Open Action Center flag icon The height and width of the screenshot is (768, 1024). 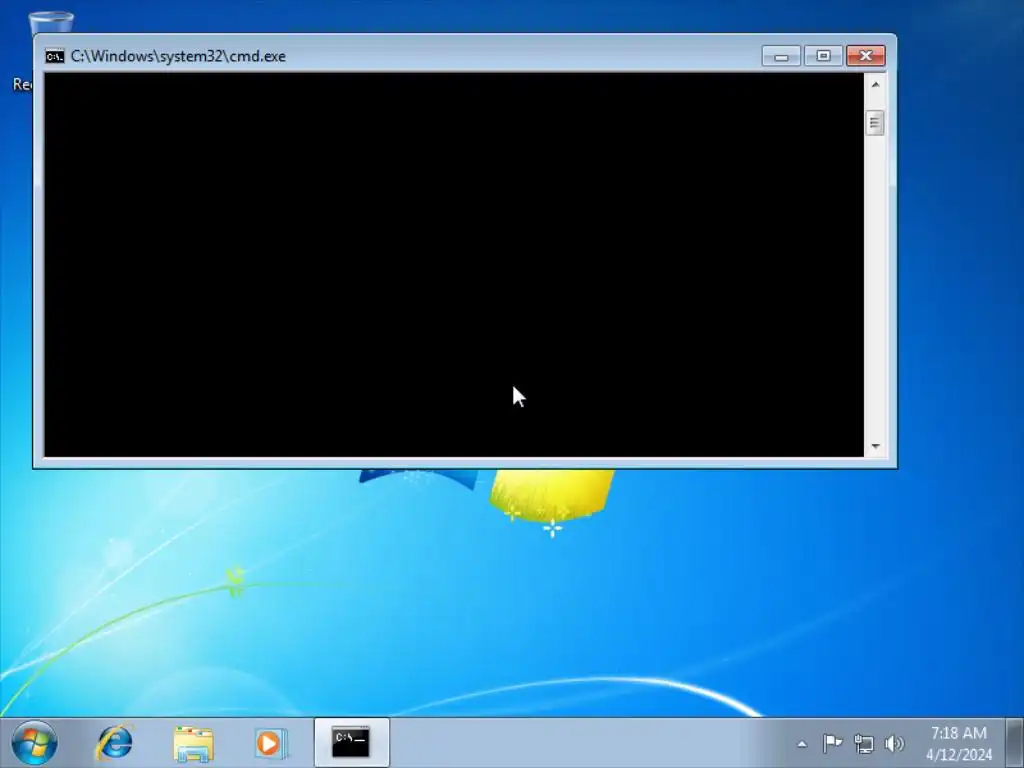click(x=832, y=743)
